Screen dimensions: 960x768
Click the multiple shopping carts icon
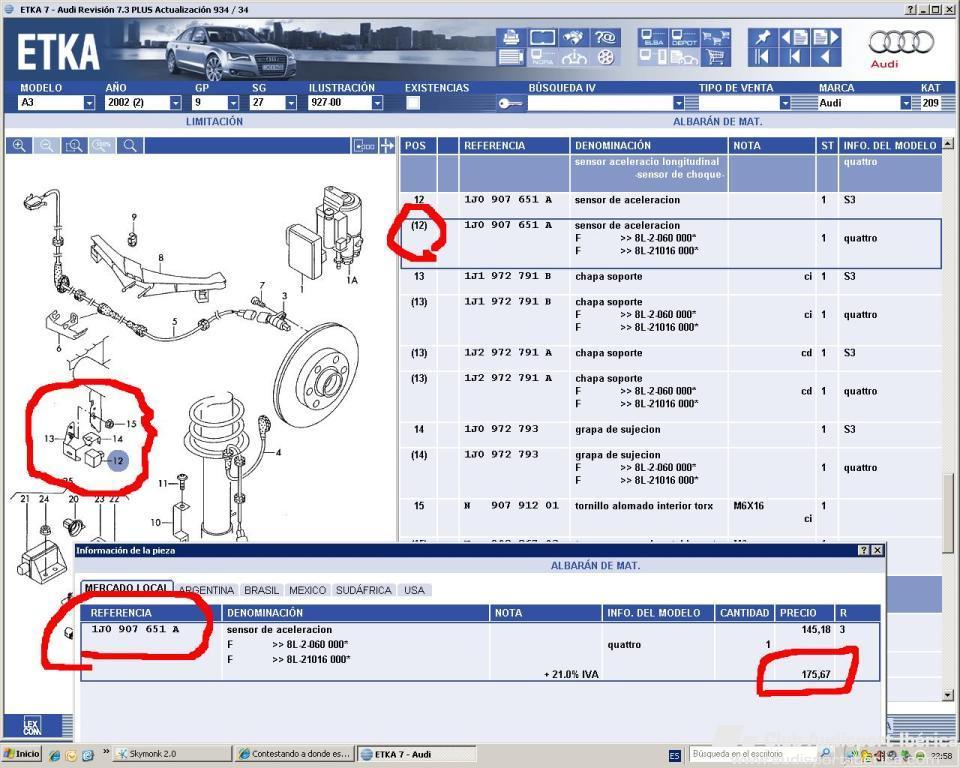tap(715, 38)
